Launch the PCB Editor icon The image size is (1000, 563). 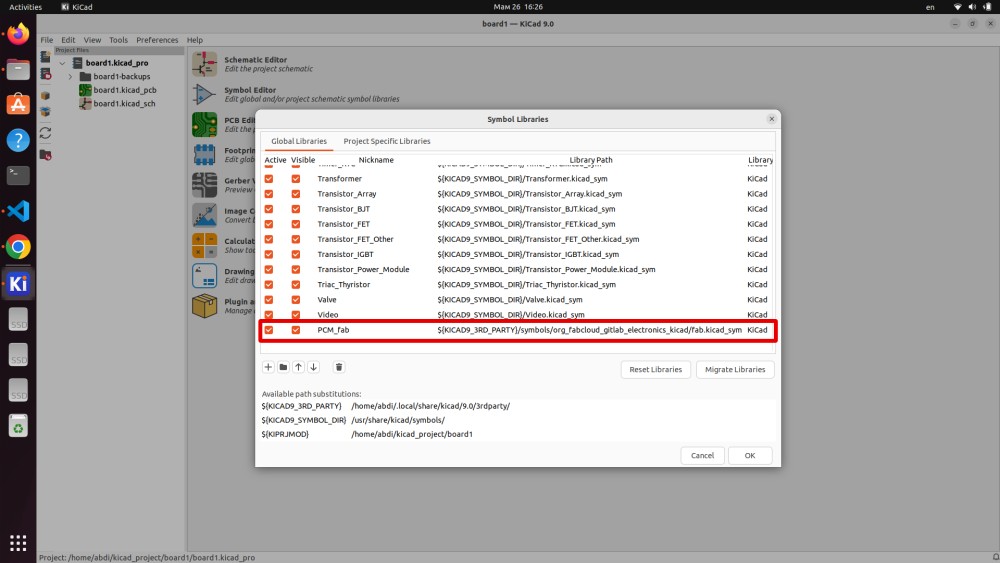(204, 124)
